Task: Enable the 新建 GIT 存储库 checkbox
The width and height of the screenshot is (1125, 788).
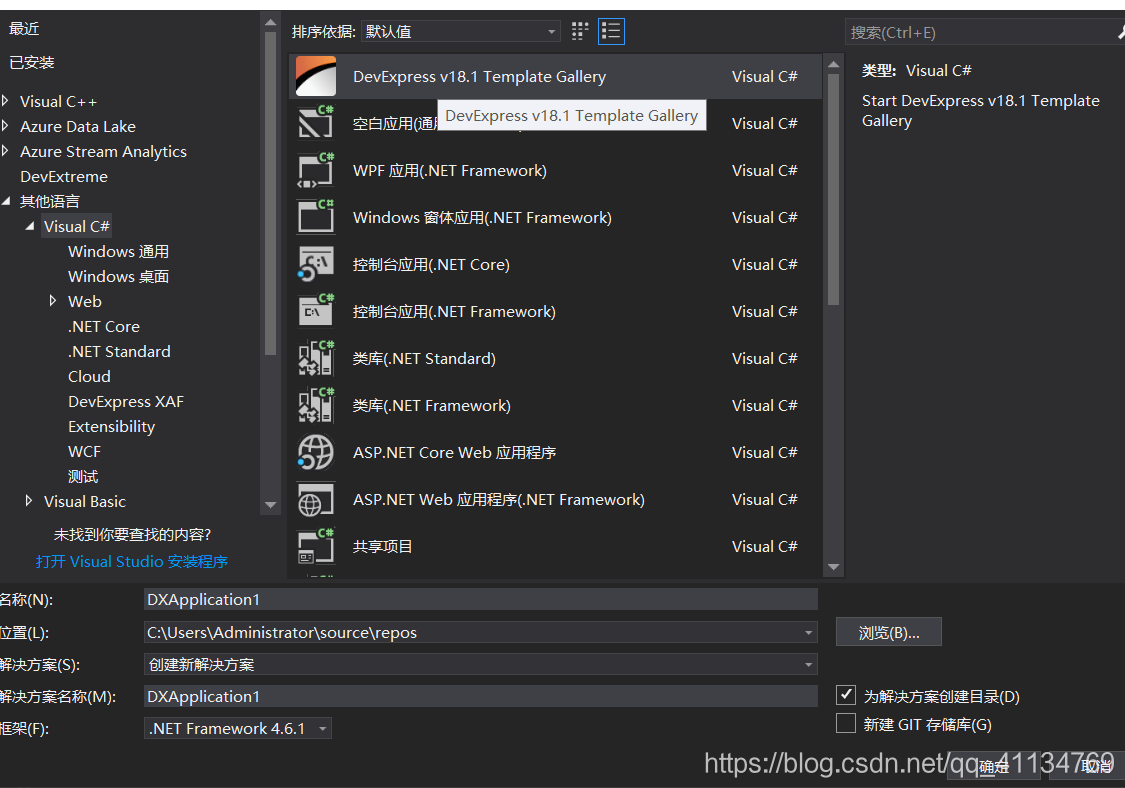Action: click(846, 723)
